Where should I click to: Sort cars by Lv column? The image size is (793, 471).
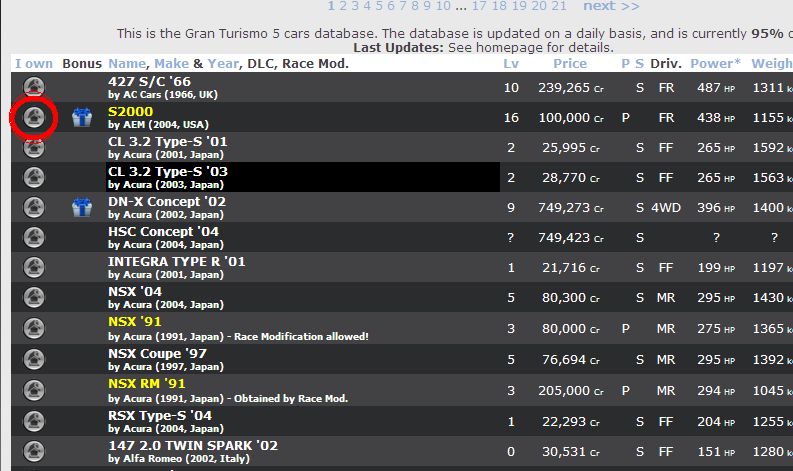tap(511, 64)
